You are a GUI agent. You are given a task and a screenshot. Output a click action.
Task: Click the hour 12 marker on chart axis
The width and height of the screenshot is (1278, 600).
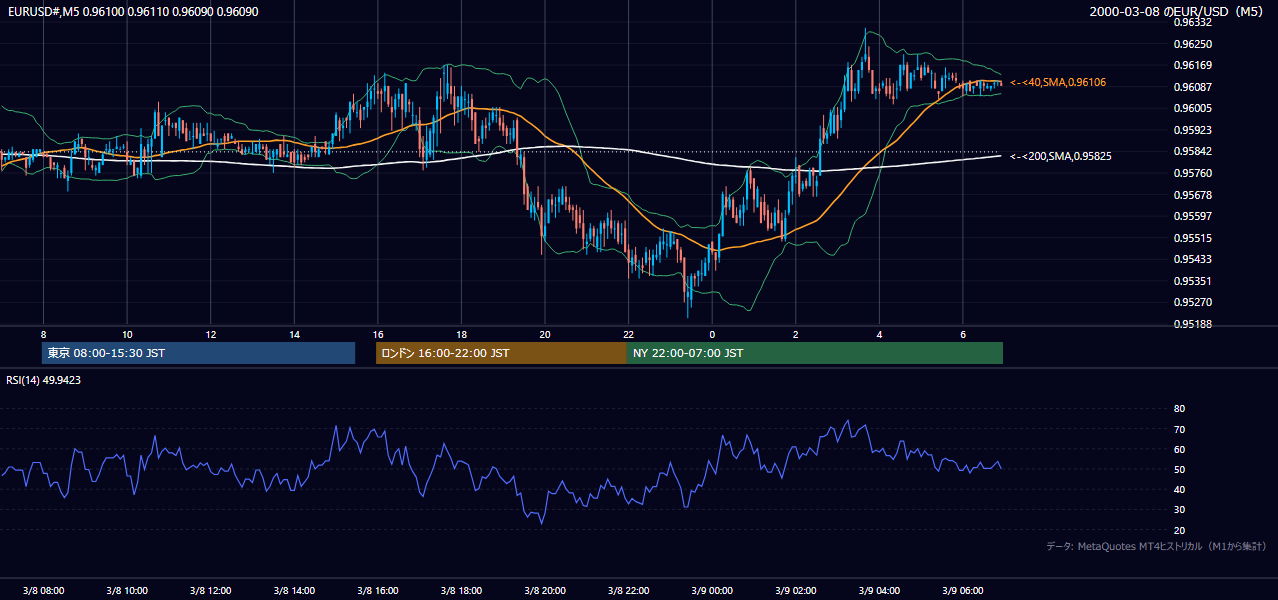(x=211, y=334)
